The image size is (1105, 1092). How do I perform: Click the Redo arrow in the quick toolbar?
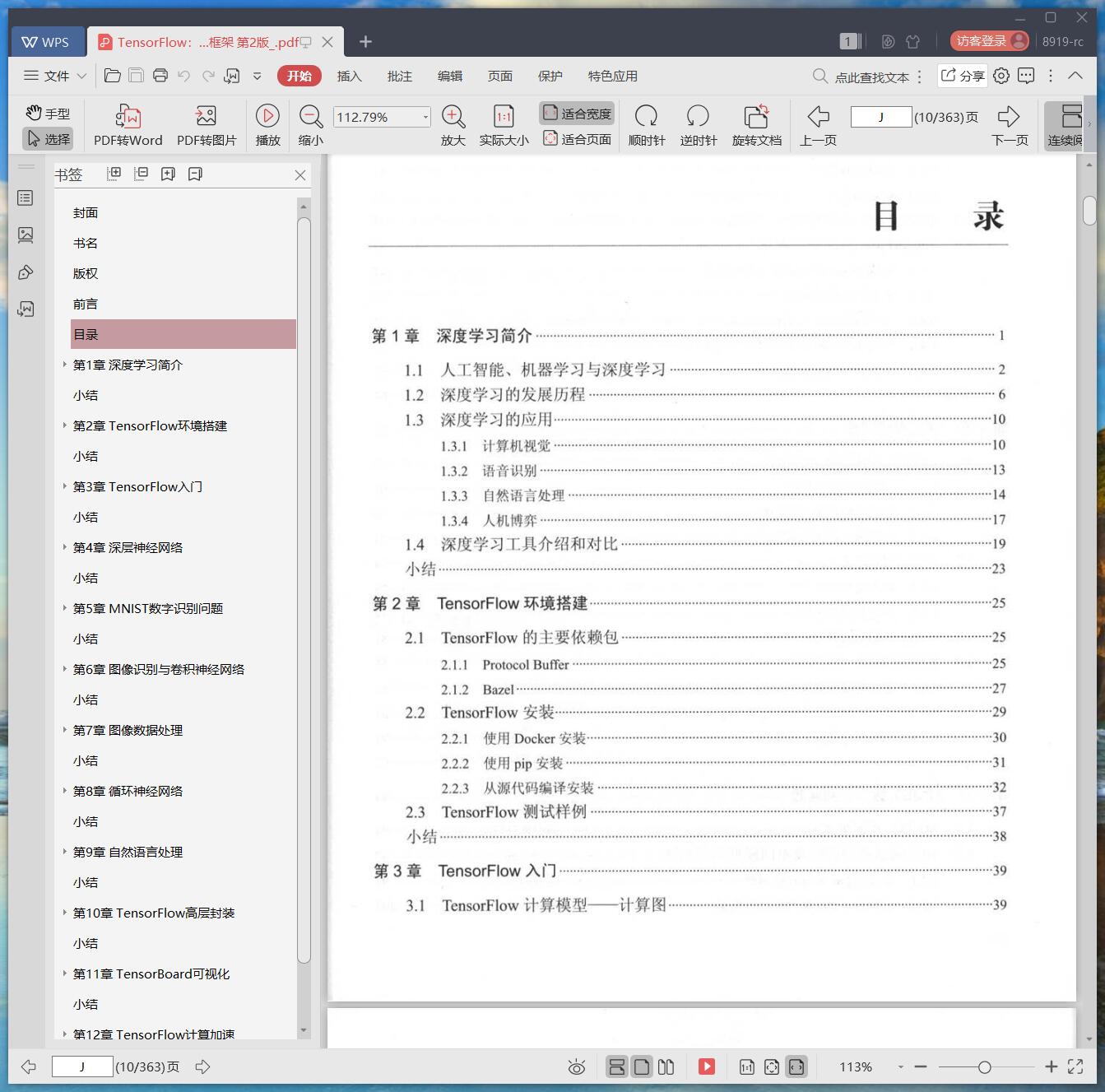[208, 76]
